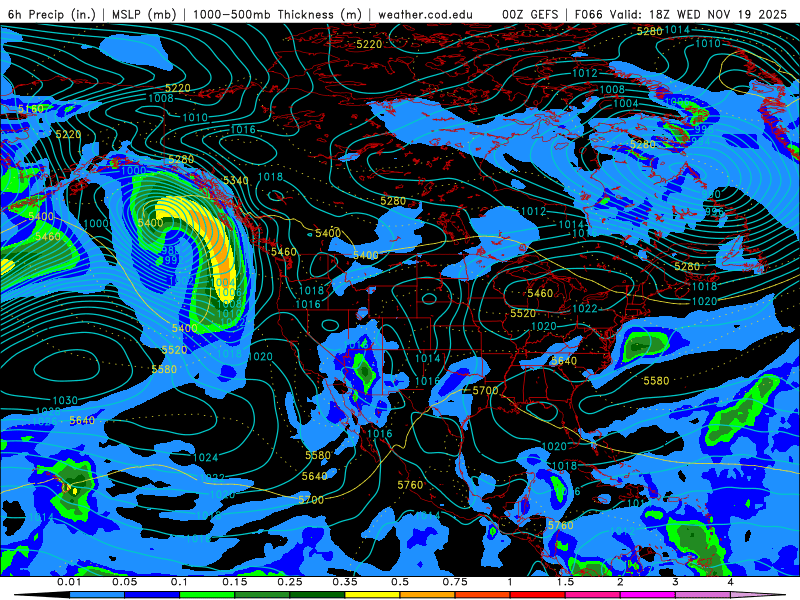
Task: Click the '0.75' legend value
Action: point(455,582)
